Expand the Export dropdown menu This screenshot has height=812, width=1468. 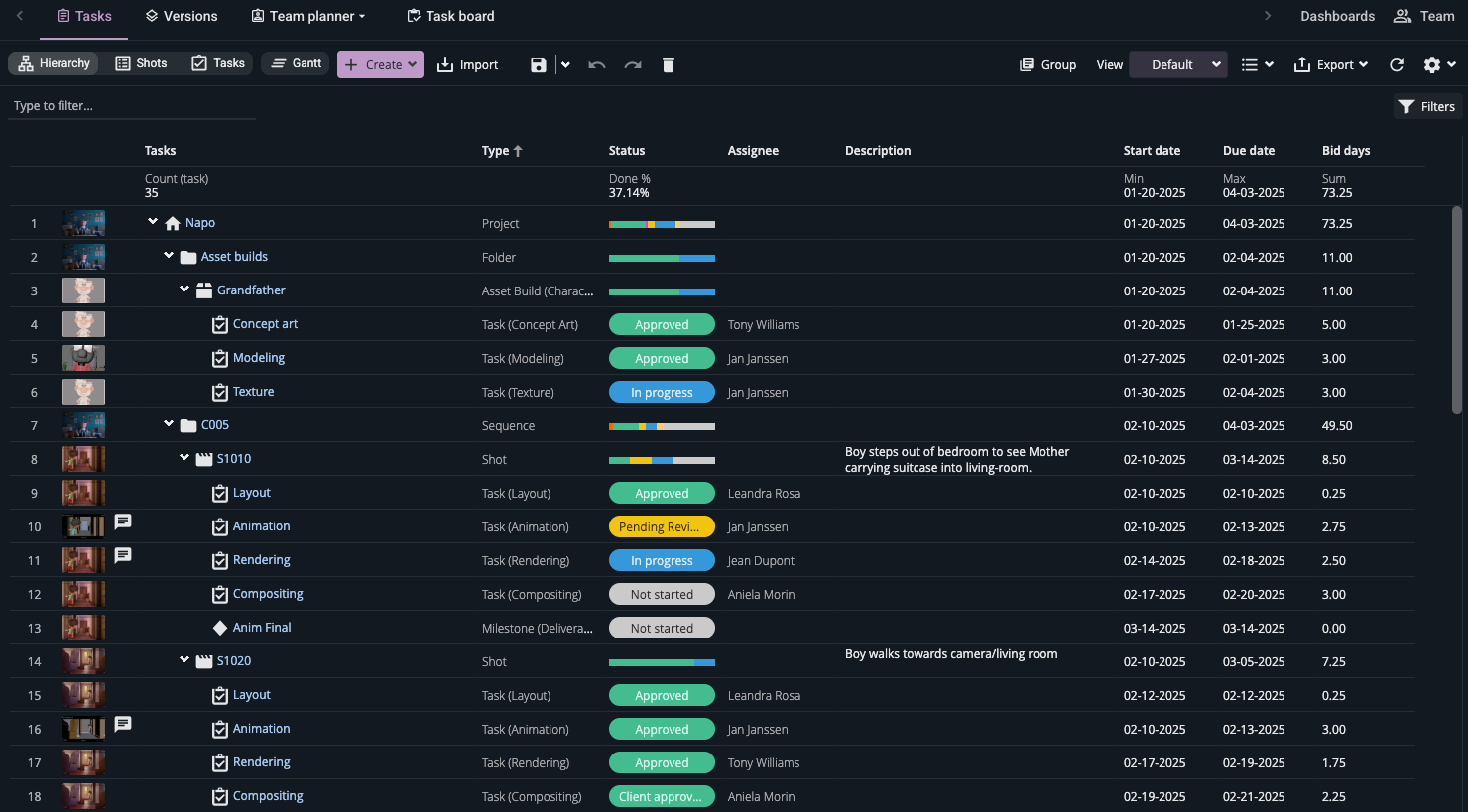coord(1331,65)
